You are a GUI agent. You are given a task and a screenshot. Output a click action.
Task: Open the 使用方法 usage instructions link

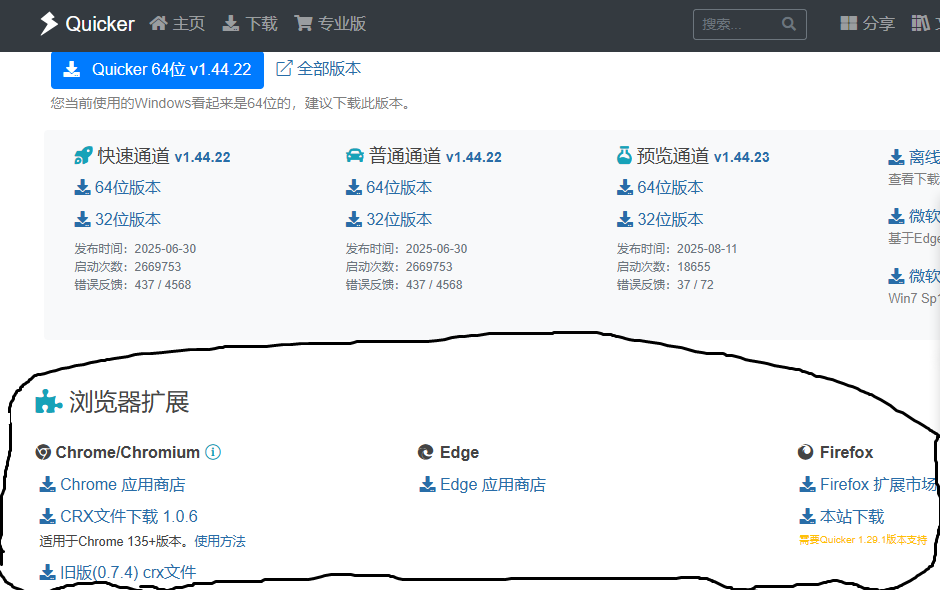220,541
